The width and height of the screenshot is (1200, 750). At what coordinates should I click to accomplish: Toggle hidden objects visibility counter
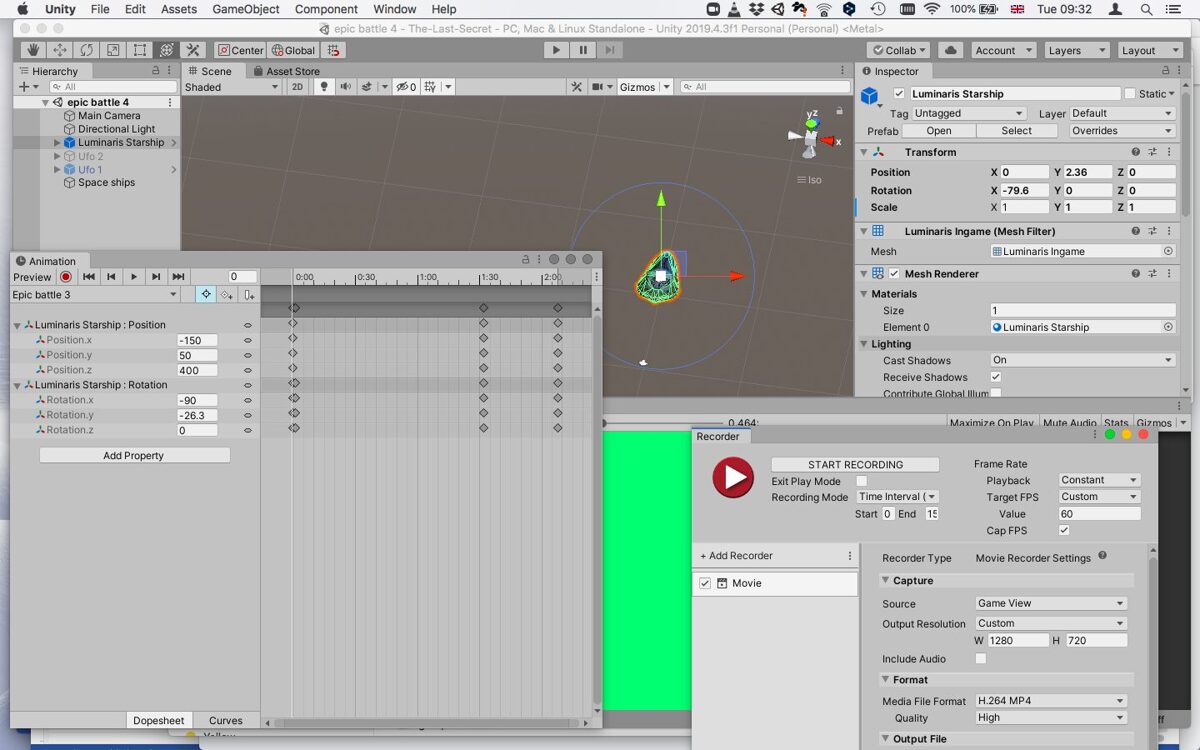click(406, 87)
